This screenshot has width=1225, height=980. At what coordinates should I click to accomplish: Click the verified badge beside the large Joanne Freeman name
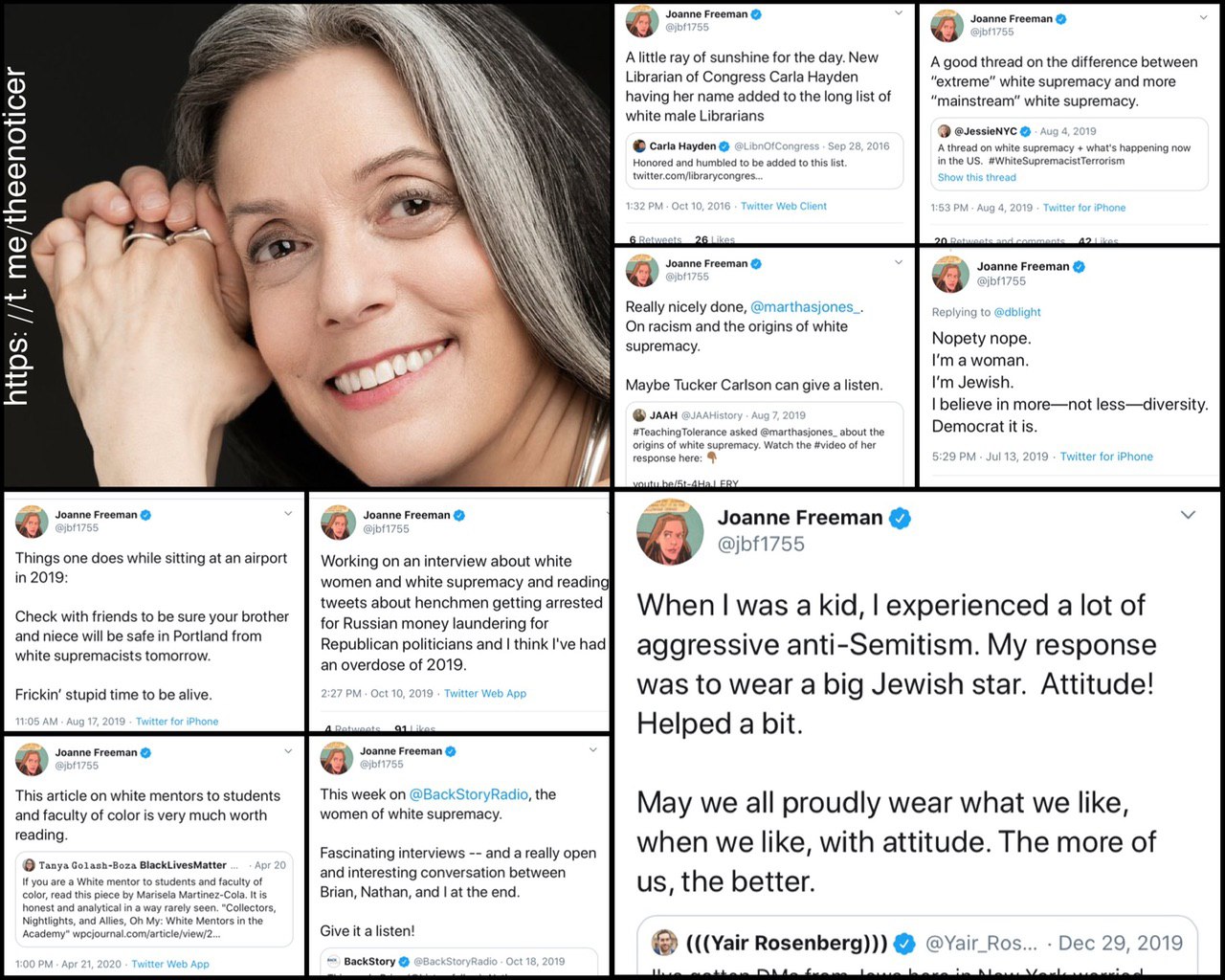click(x=900, y=518)
